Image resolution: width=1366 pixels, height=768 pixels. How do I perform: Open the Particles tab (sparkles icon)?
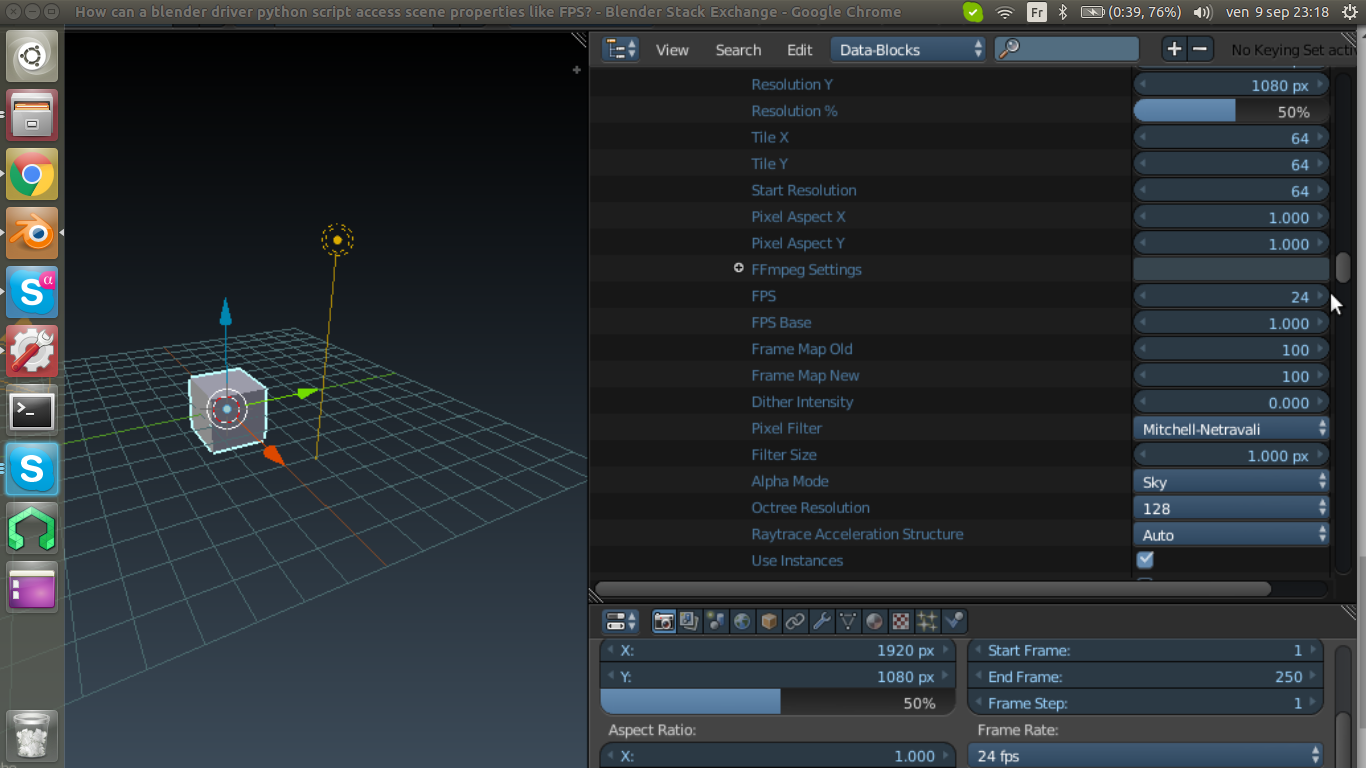click(927, 621)
